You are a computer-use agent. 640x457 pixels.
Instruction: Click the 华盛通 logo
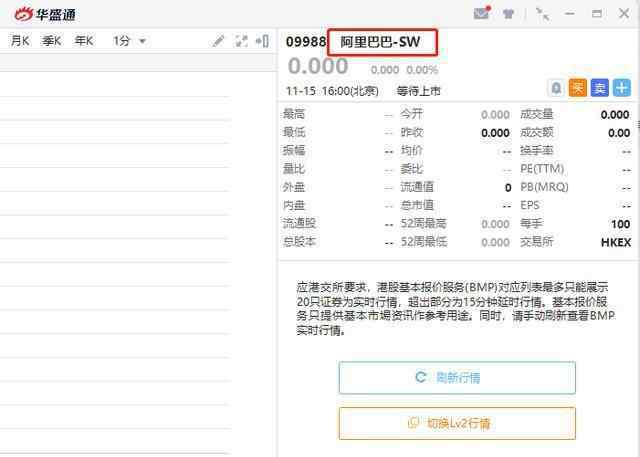click(45, 14)
